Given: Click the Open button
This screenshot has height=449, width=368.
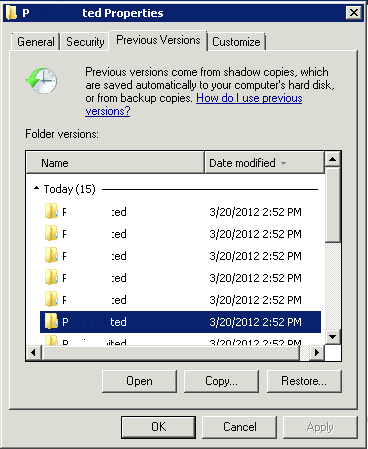Looking at the screenshot, I should tap(139, 381).
